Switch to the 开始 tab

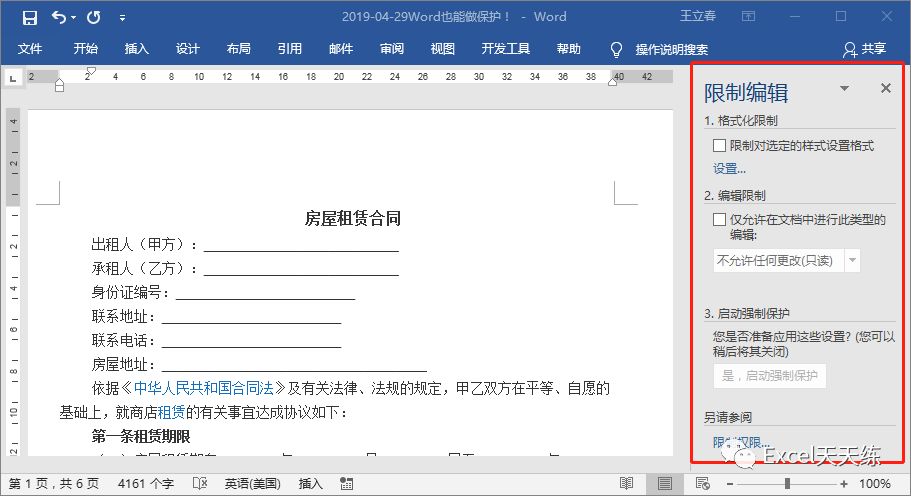tap(85, 49)
